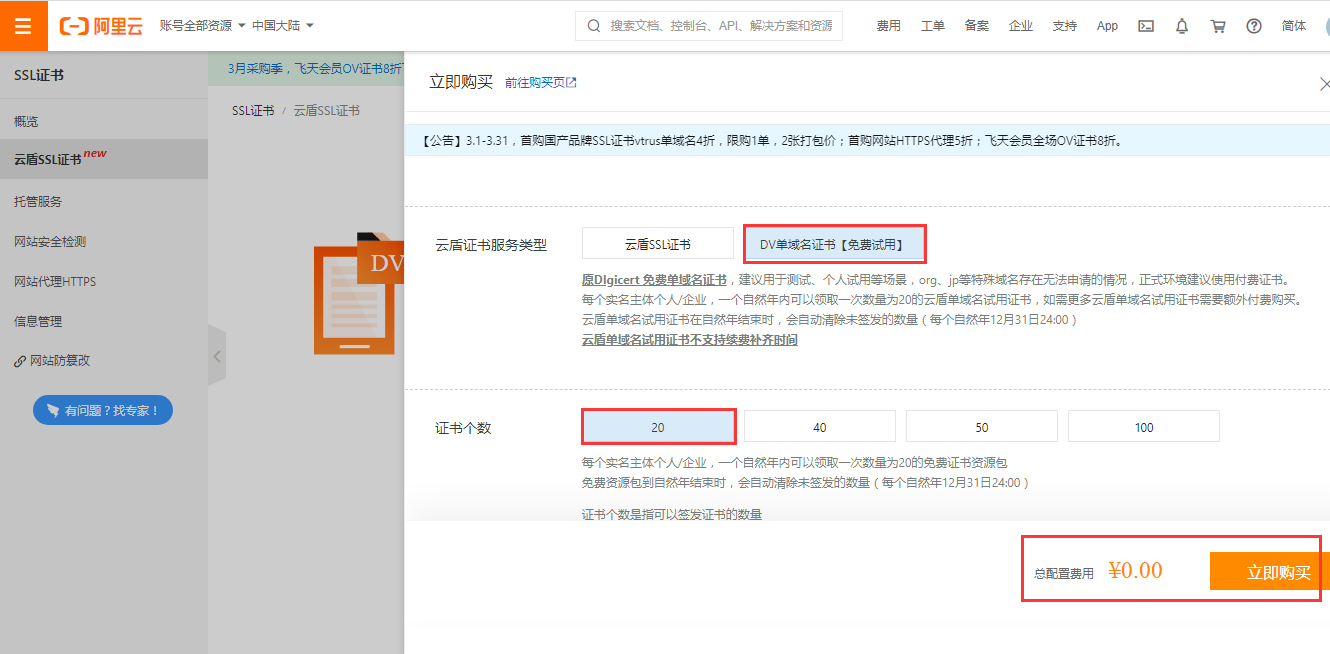1330x654 pixels.
Task: Open the help question mark icon
Action: pos(1254,26)
